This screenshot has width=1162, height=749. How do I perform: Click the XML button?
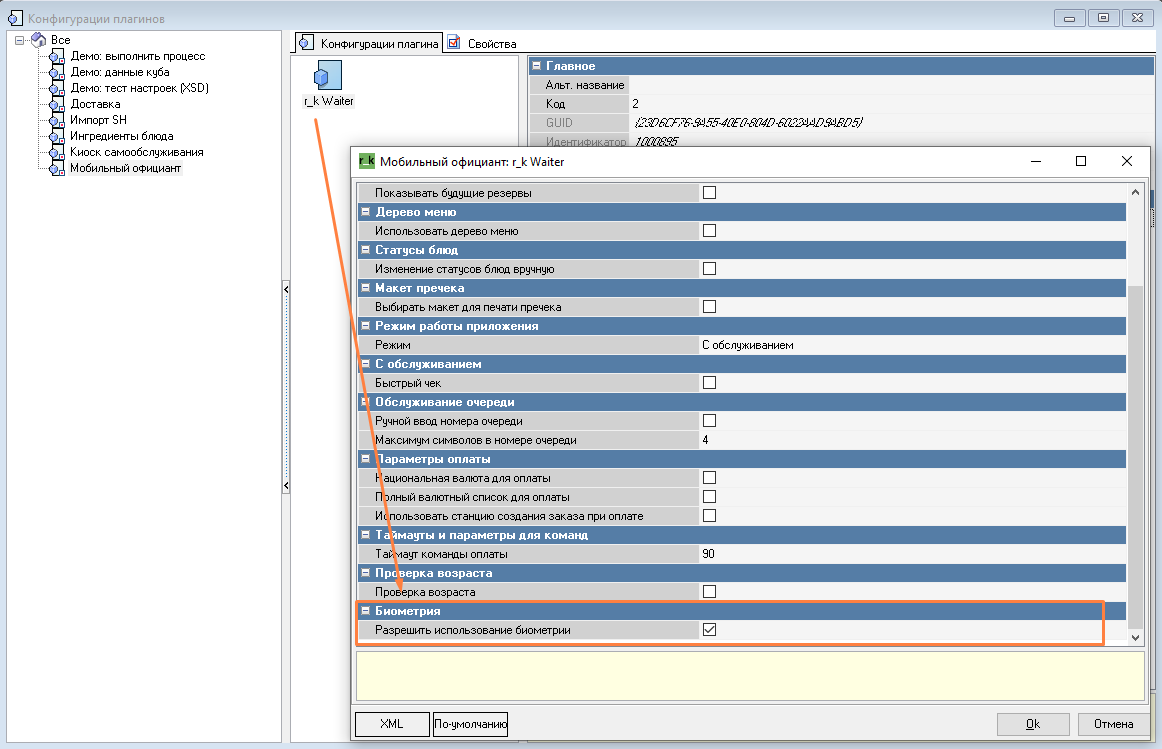(391, 724)
